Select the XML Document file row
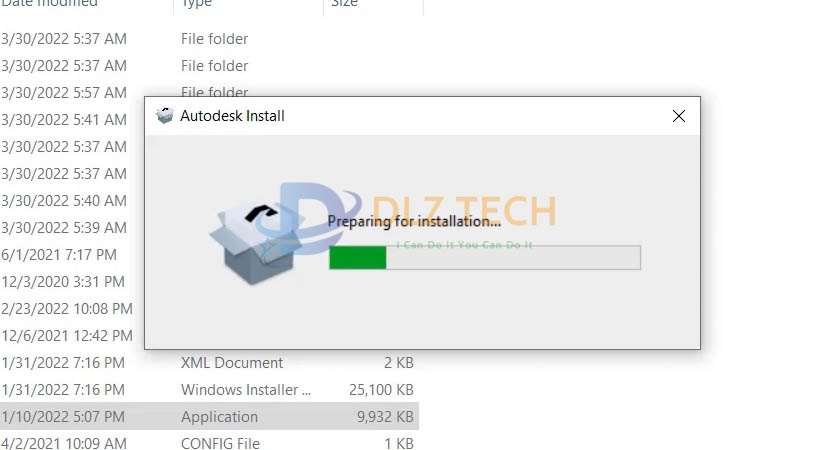The image size is (820, 450). (x=209, y=363)
